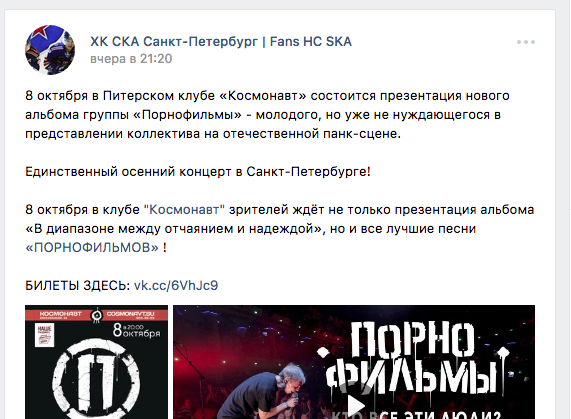This screenshot has width=571, height=419.
Task: Click the Наше радио logo on the poster
Action: point(45,335)
